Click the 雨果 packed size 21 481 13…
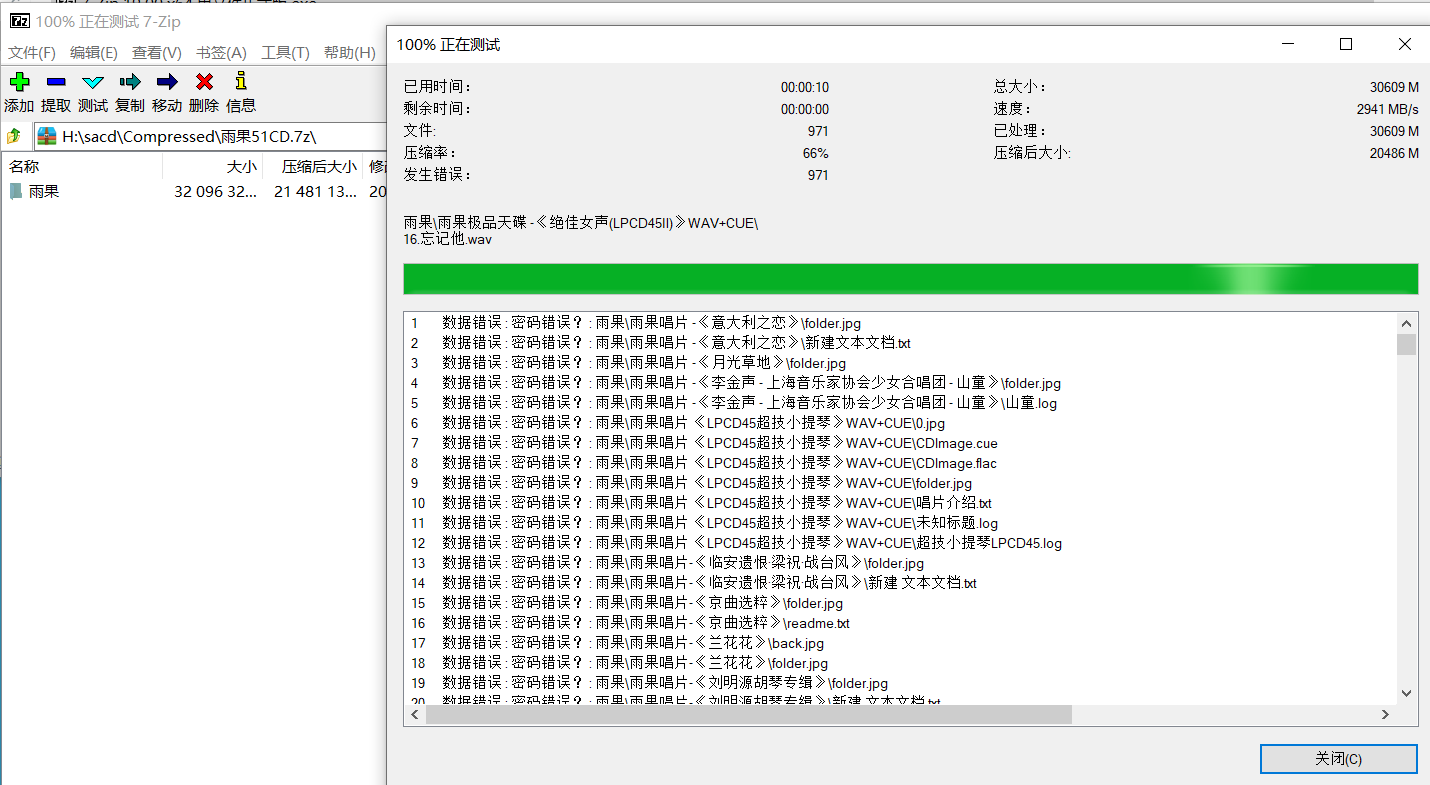This screenshot has height=785, width=1430. [316, 191]
